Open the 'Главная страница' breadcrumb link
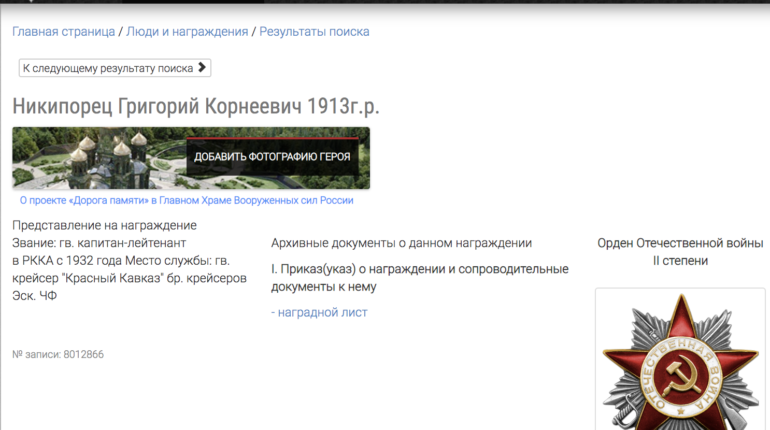 (x=63, y=32)
